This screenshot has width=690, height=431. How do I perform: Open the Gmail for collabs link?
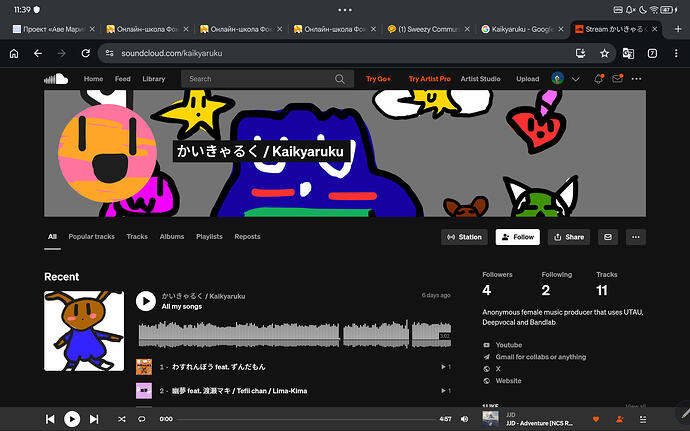coord(541,357)
